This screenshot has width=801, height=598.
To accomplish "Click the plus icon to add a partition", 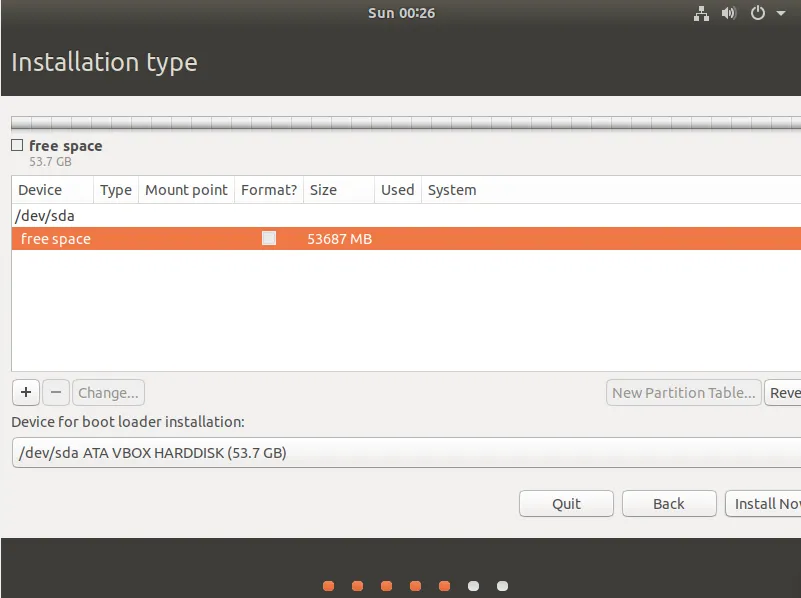I will coord(25,392).
